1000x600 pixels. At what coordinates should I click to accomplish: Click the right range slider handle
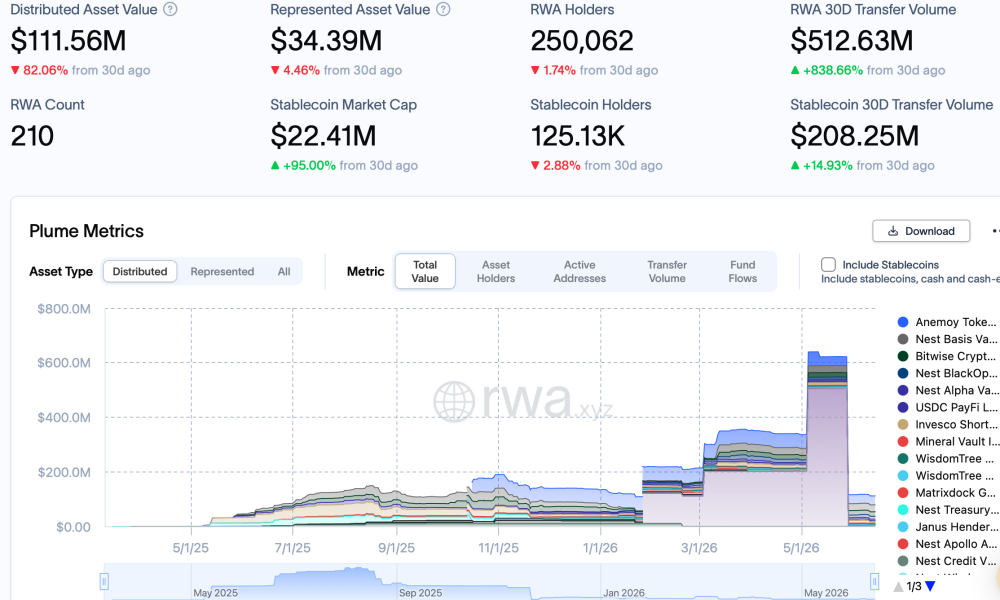[874, 581]
